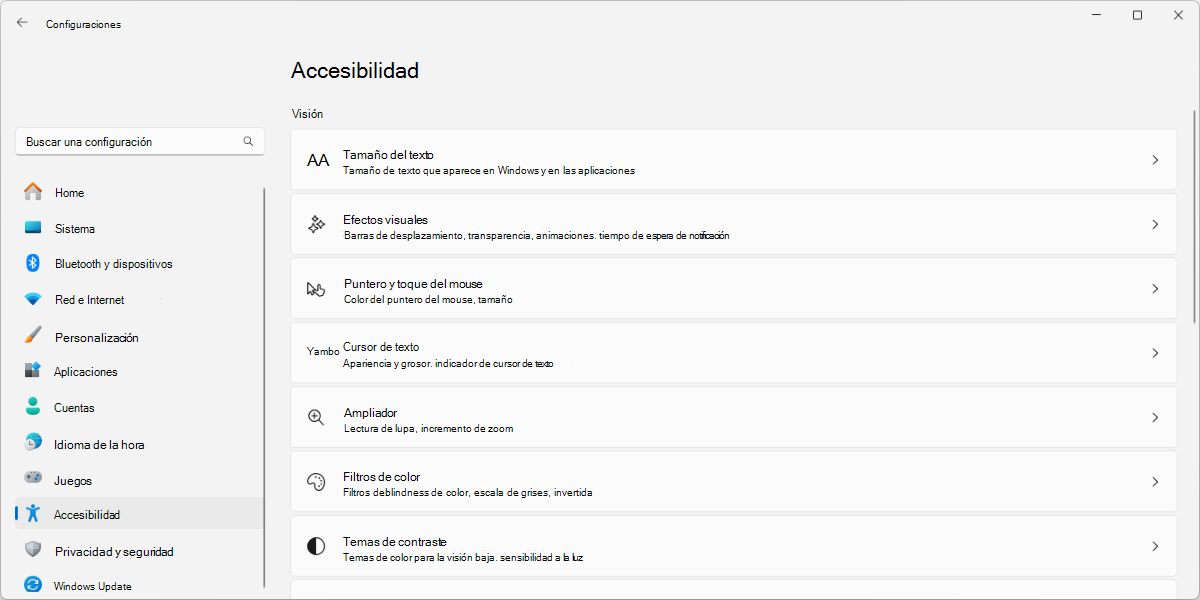Click the Bluetooth icon in sidebar

(x=33, y=263)
